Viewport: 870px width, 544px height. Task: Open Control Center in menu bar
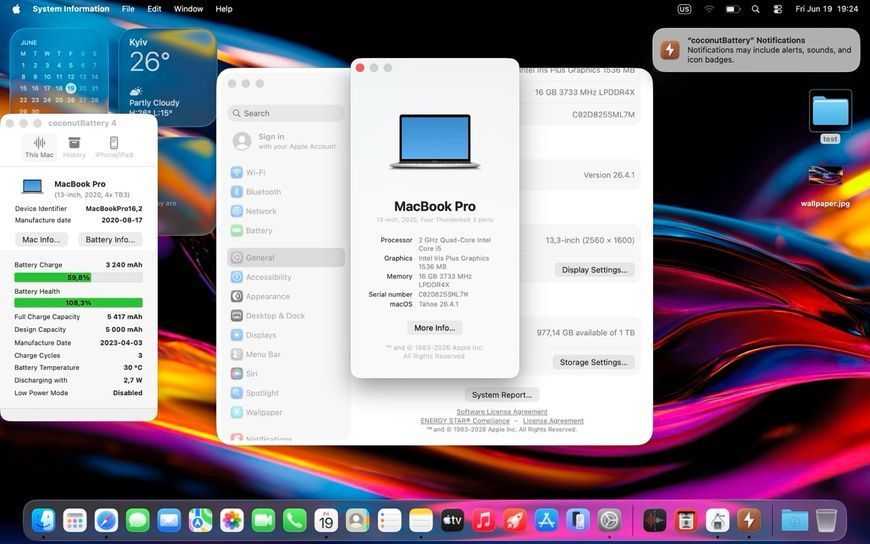pyautogui.click(x=778, y=9)
